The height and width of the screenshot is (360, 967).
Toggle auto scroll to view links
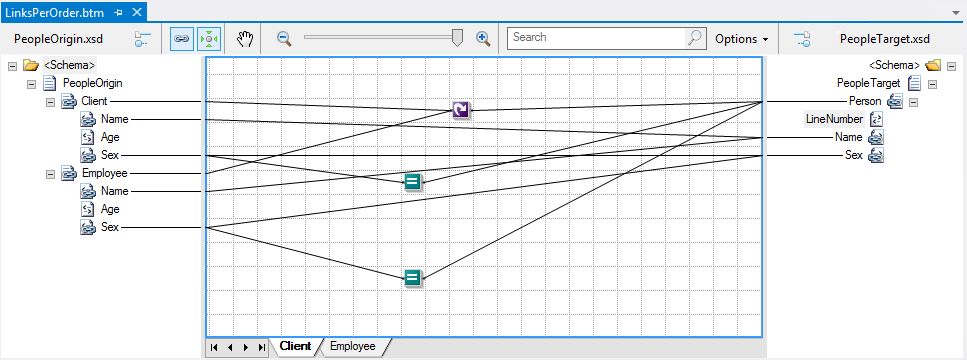coord(209,38)
